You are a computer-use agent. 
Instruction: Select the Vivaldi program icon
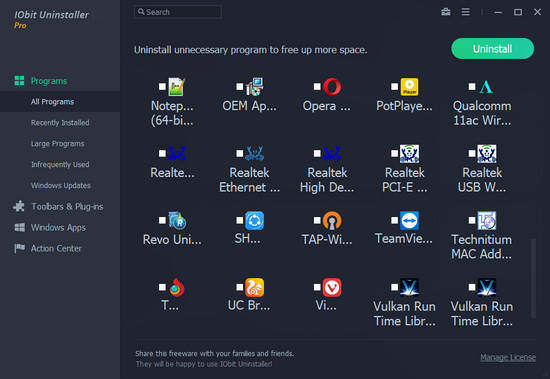click(x=332, y=287)
